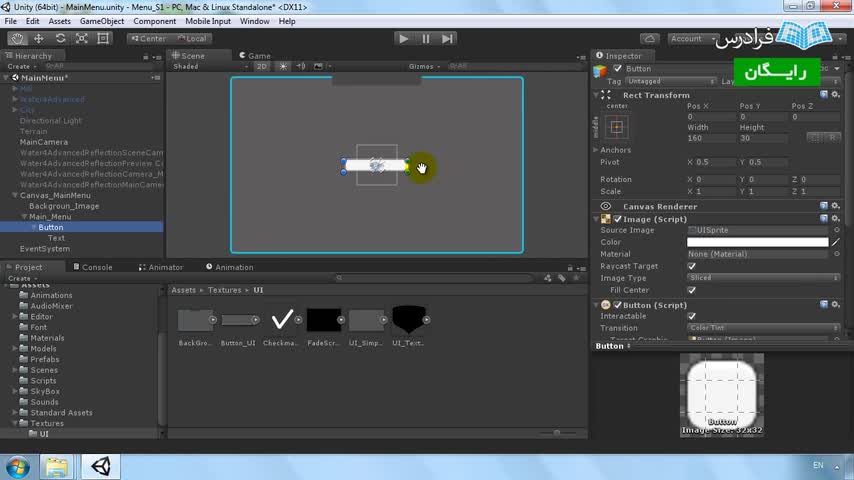Collapse Canvas_MainMenu in Hierarchy
854x480 pixels.
(15, 195)
